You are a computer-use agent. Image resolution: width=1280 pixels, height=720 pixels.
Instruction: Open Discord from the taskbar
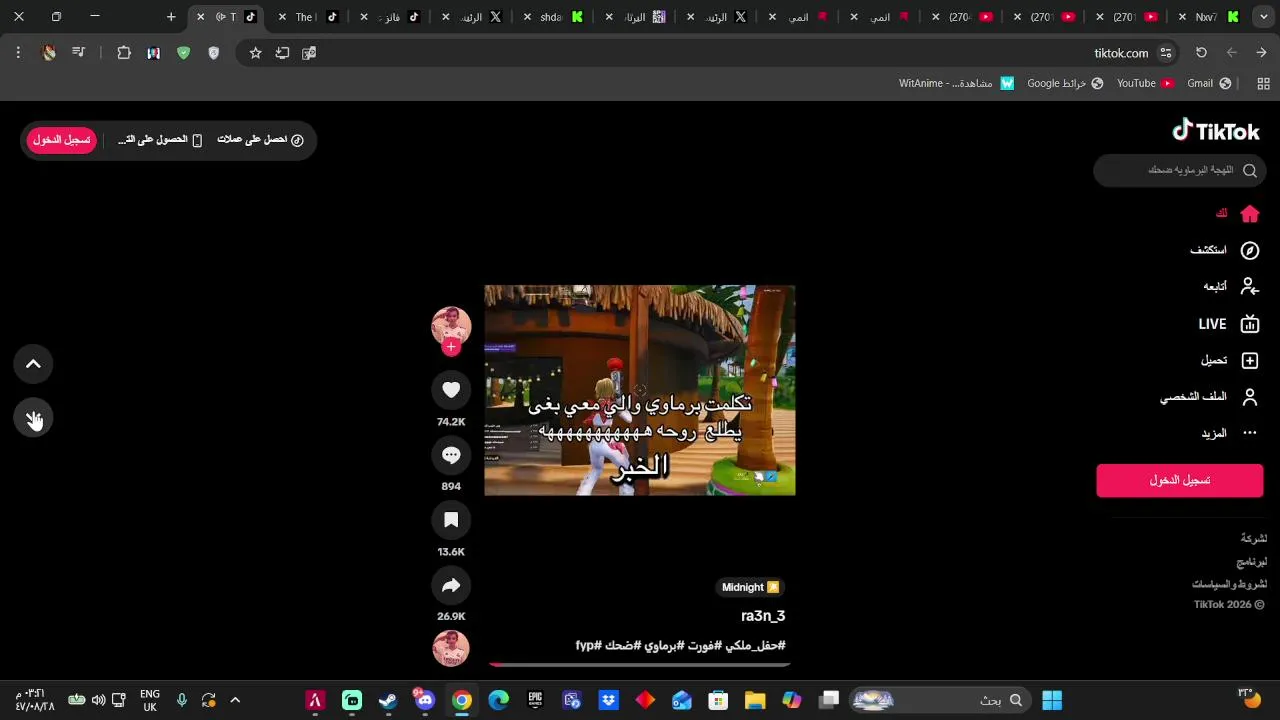tap(425, 700)
